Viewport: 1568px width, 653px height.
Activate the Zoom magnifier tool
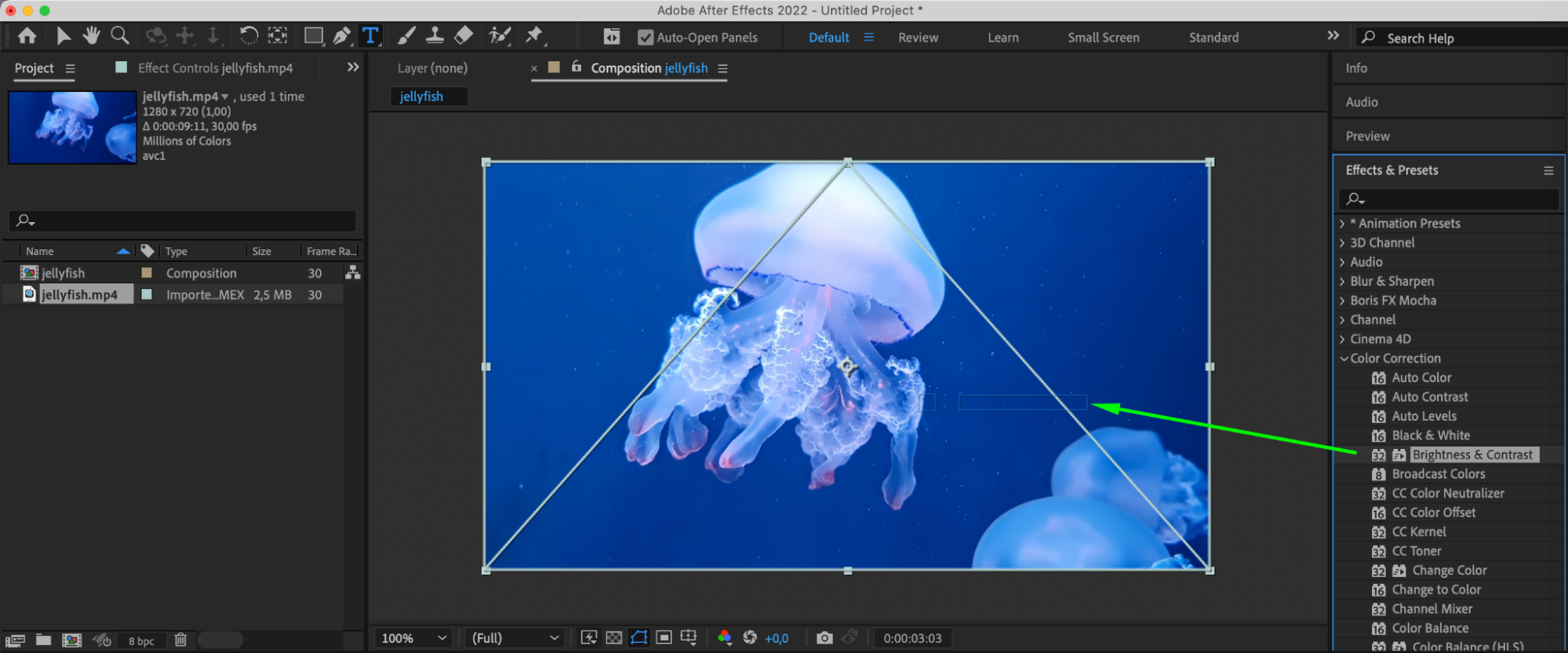pos(120,36)
